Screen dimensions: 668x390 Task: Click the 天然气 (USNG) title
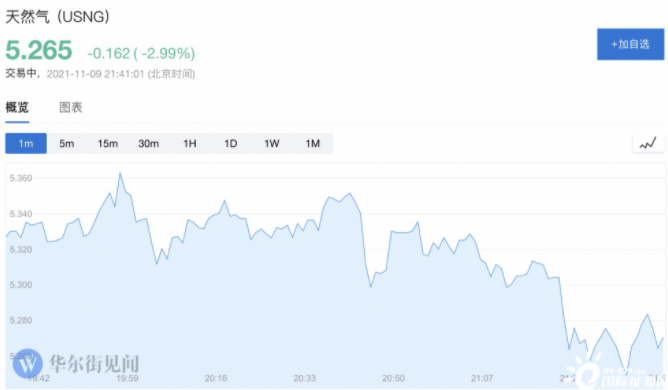58,17
